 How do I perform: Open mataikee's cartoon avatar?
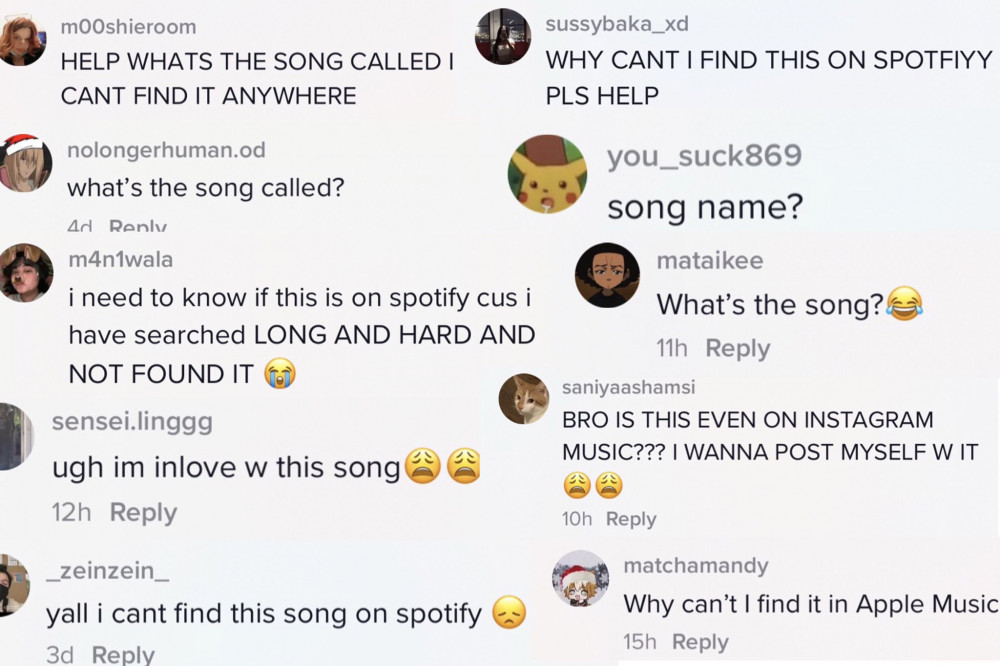607,275
